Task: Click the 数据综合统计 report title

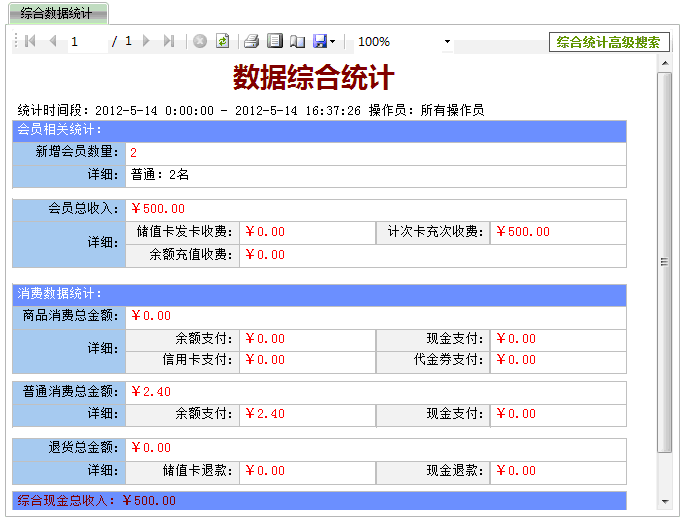Action: click(x=313, y=79)
